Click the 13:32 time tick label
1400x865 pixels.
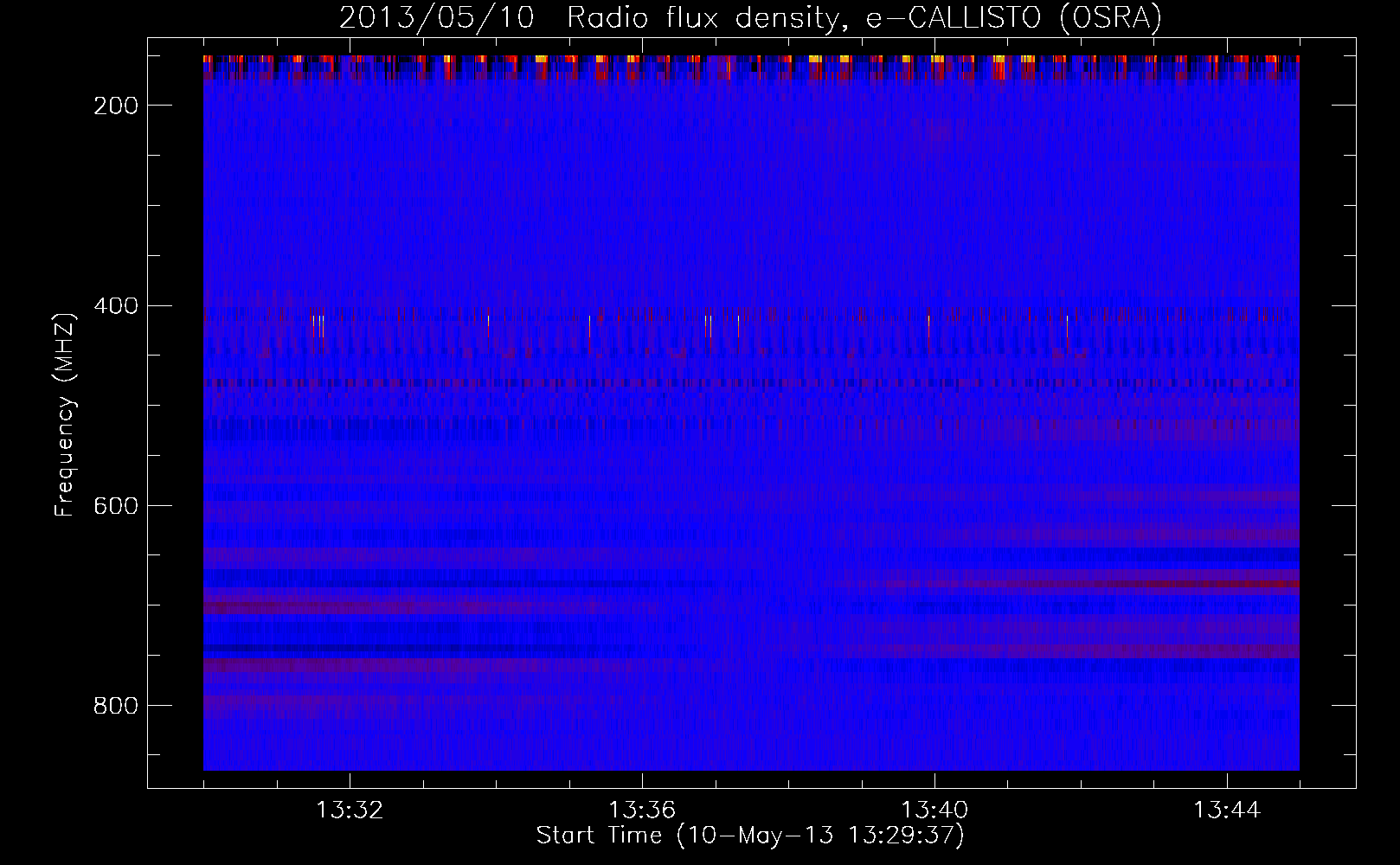[350, 811]
